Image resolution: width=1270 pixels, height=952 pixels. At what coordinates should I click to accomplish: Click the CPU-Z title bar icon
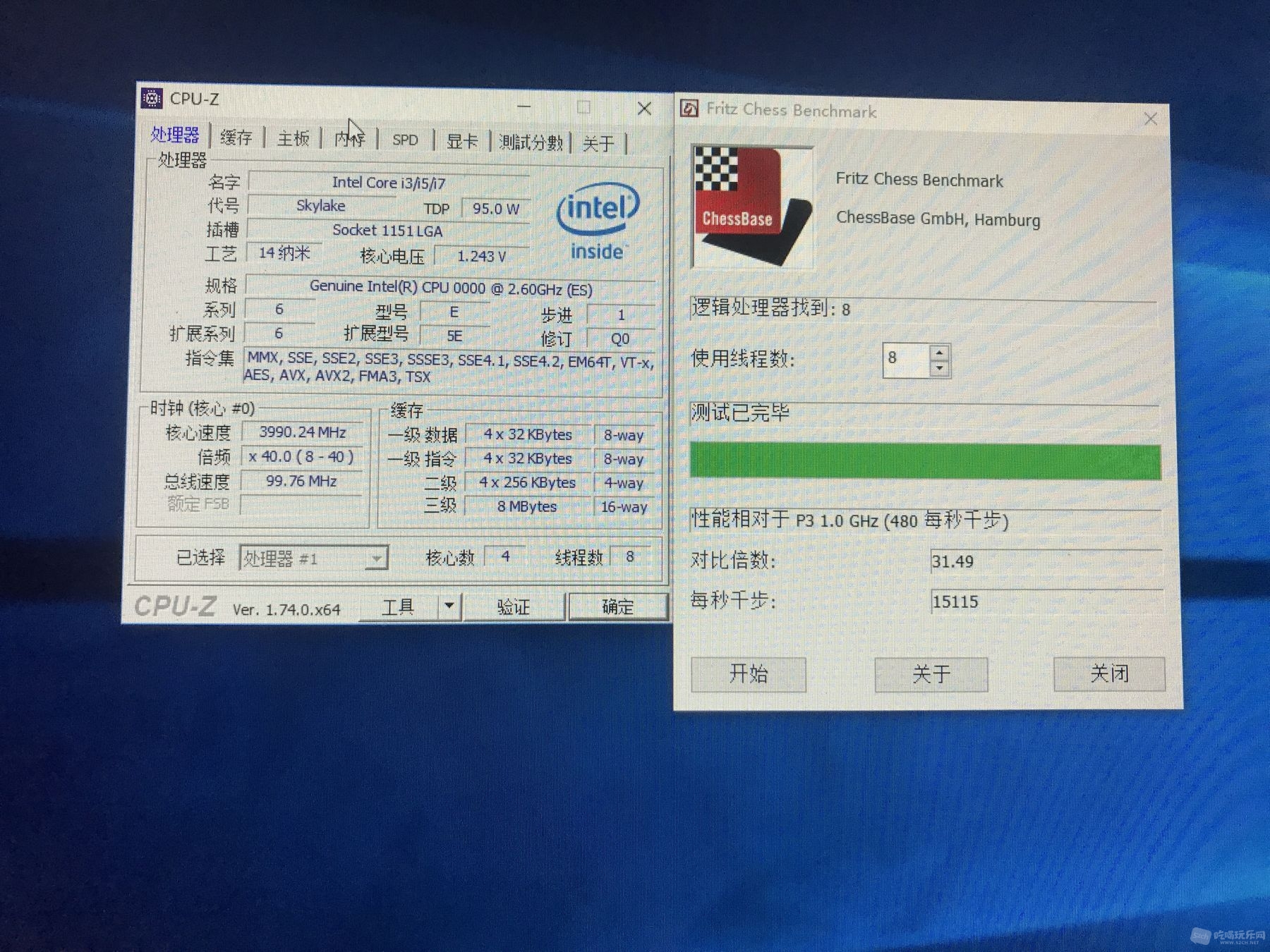pos(152,98)
